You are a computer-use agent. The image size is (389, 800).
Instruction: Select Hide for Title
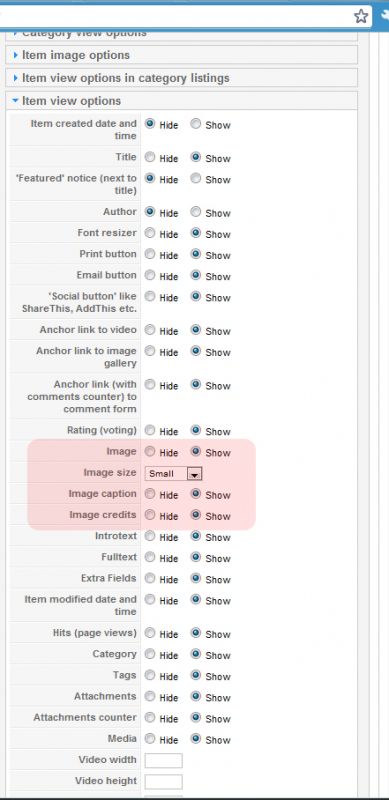click(x=150, y=157)
